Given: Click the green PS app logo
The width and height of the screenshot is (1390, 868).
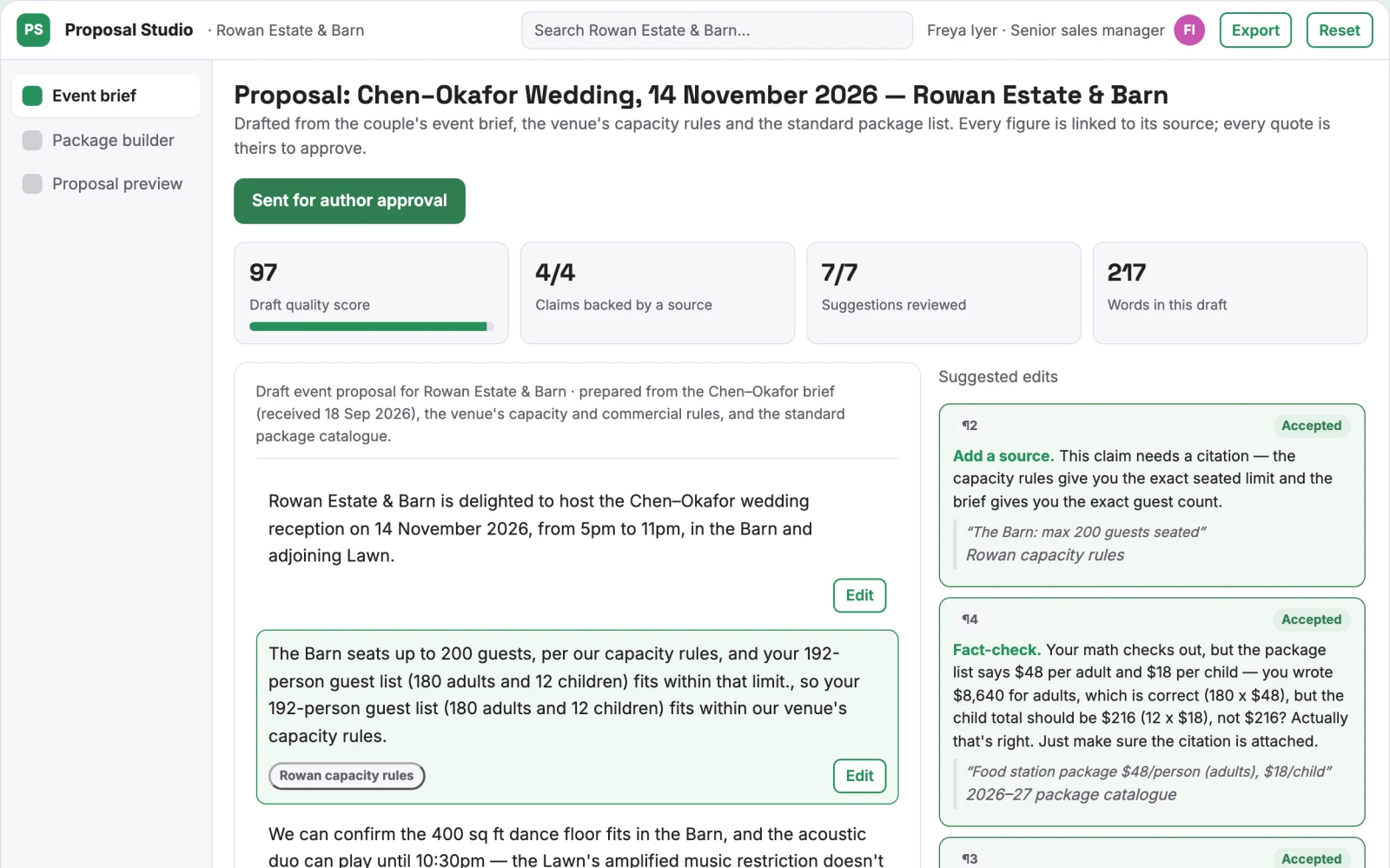Looking at the screenshot, I should [33, 30].
